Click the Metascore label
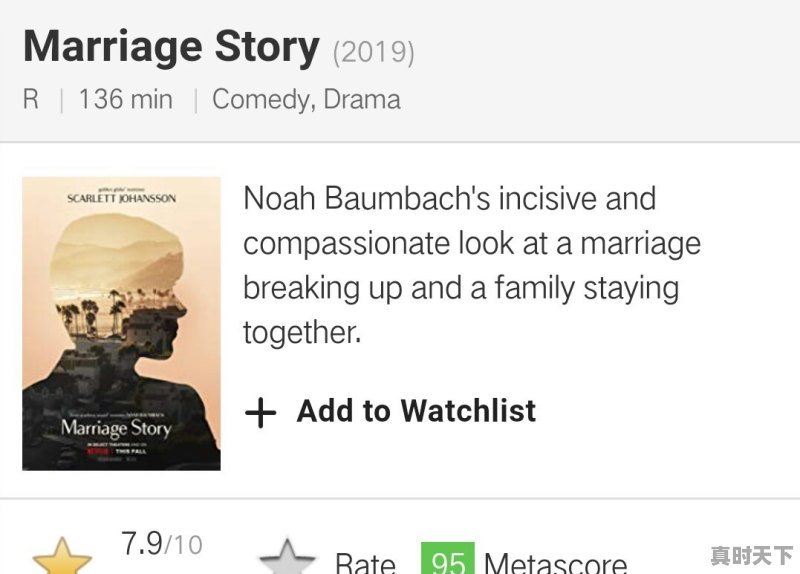Viewport: 800px width, 574px height. click(x=555, y=563)
